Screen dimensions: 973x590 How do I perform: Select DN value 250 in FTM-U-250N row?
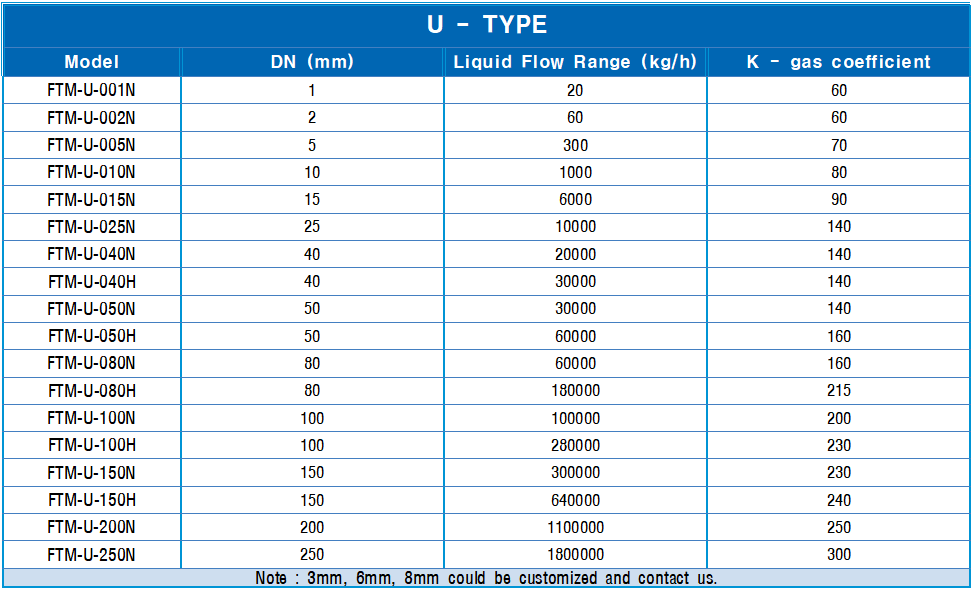tap(312, 555)
